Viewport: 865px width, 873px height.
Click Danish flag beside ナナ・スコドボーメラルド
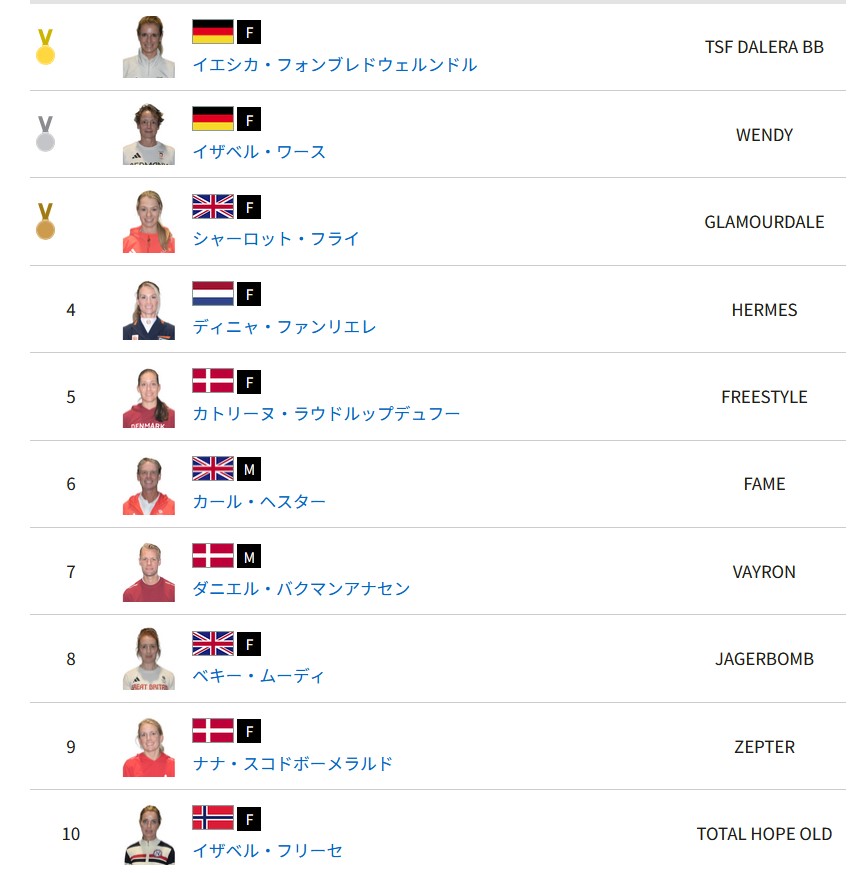pos(213,731)
